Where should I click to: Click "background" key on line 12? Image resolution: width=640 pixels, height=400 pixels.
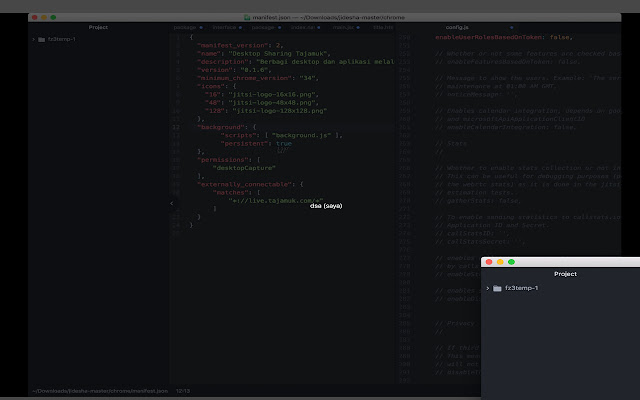point(220,127)
